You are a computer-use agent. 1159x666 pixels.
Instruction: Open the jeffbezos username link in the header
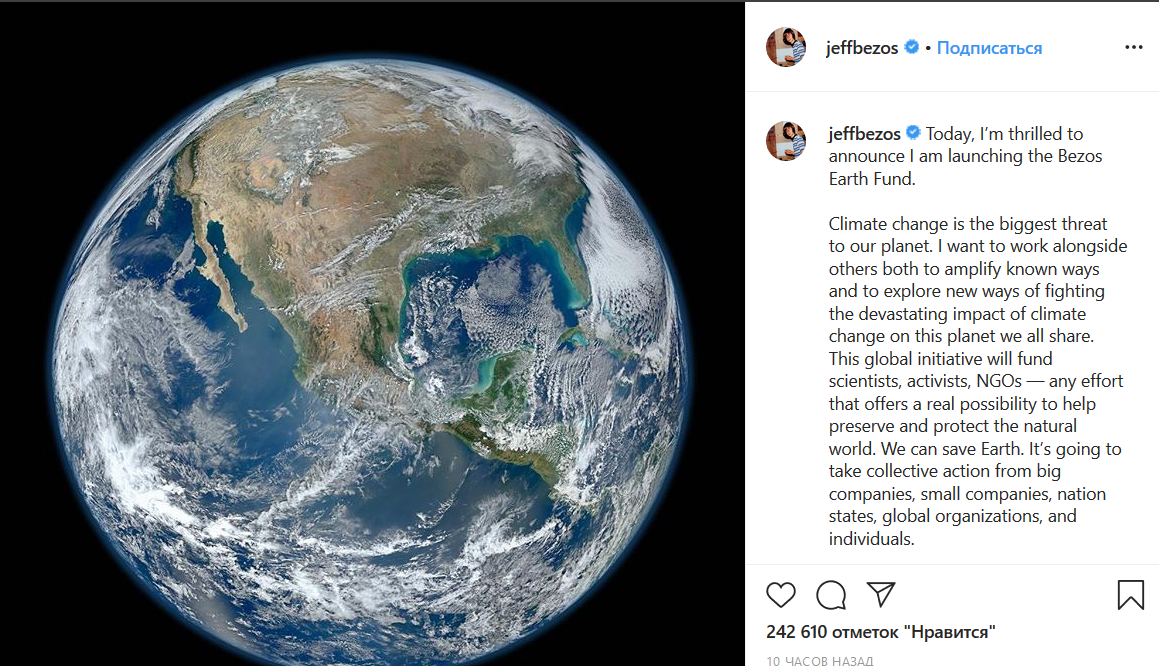(862, 48)
